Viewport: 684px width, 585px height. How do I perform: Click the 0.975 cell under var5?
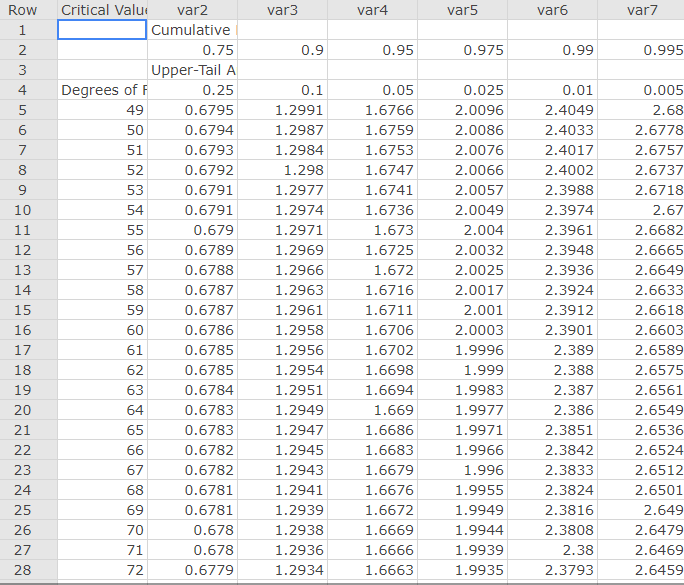coord(462,50)
